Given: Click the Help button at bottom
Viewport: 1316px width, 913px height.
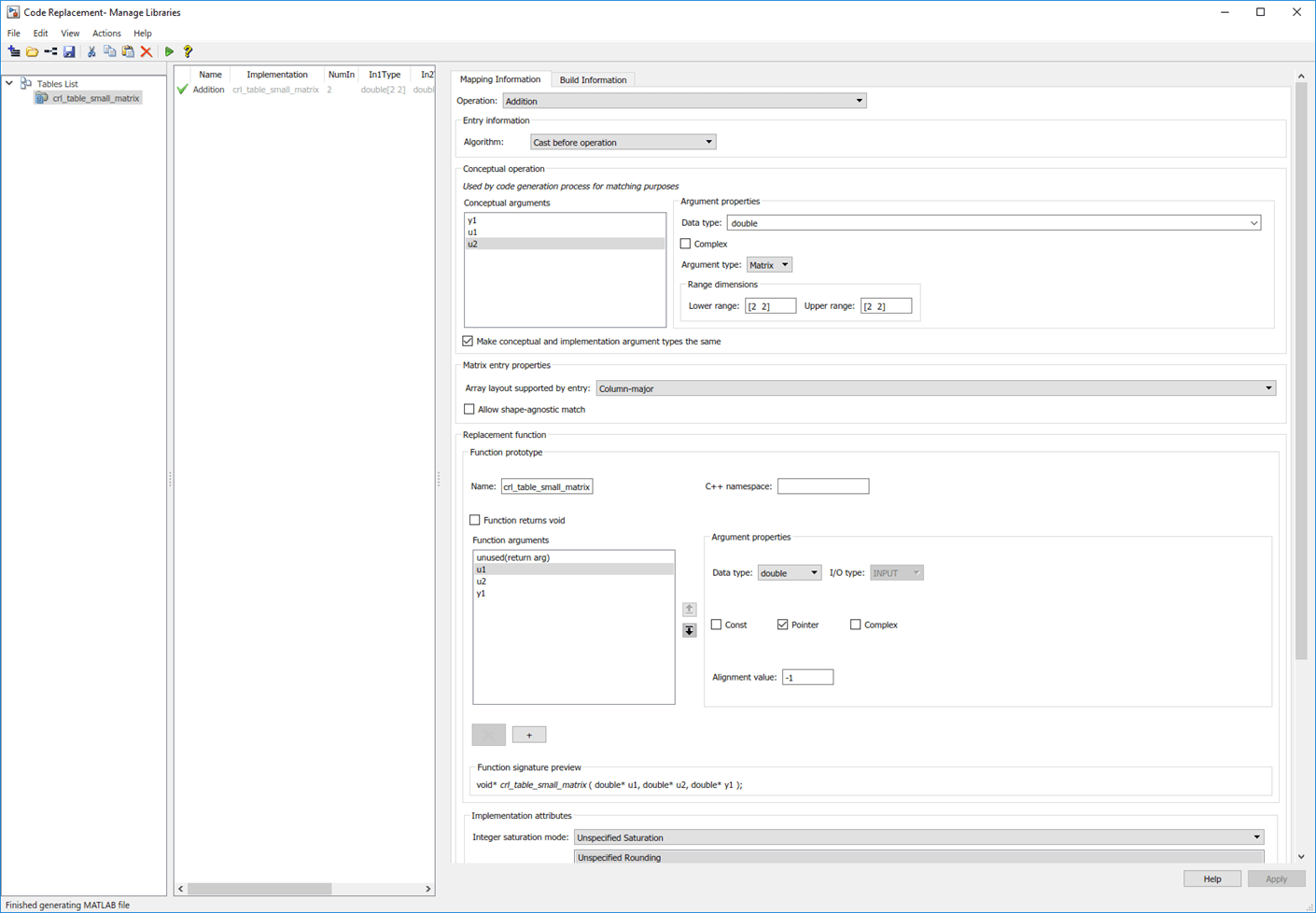Looking at the screenshot, I should coord(1212,878).
